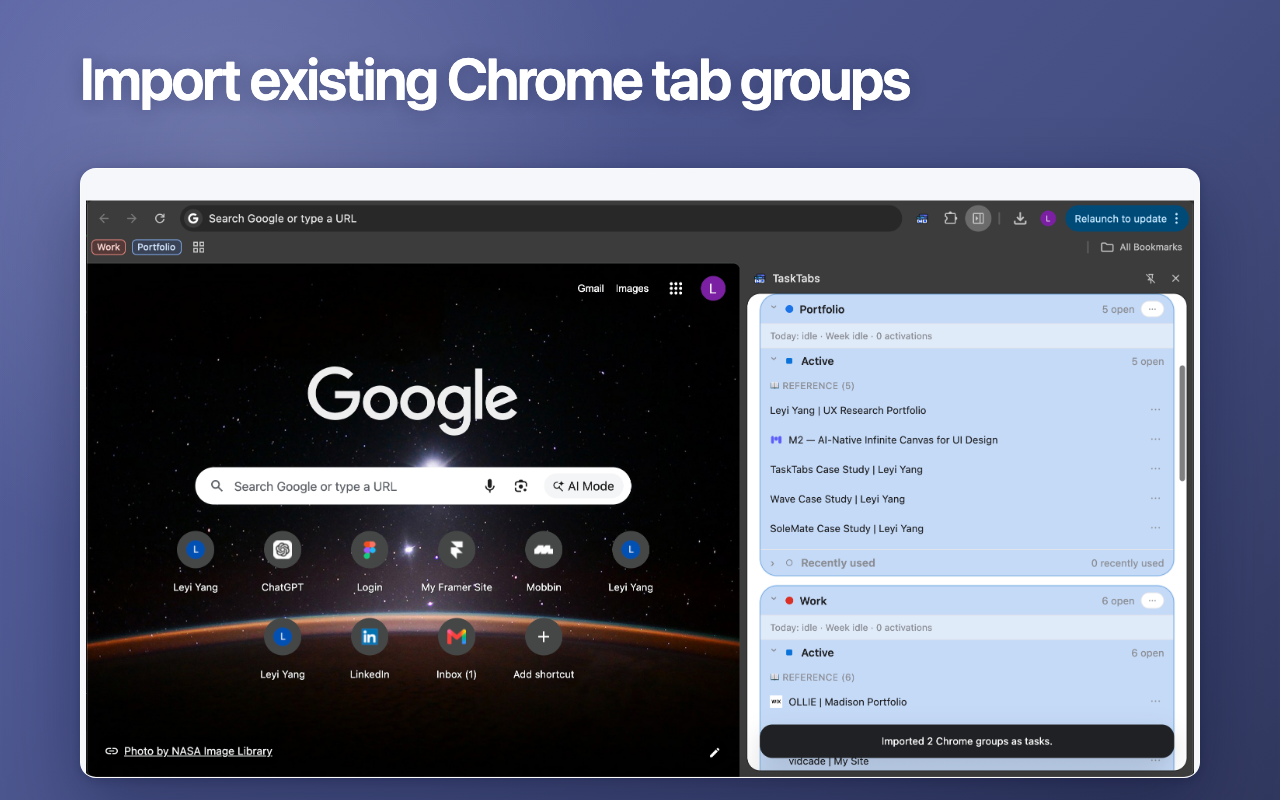Click the Google search box on page
Viewport: 1280px width, 800px height.
pos(413,486)
